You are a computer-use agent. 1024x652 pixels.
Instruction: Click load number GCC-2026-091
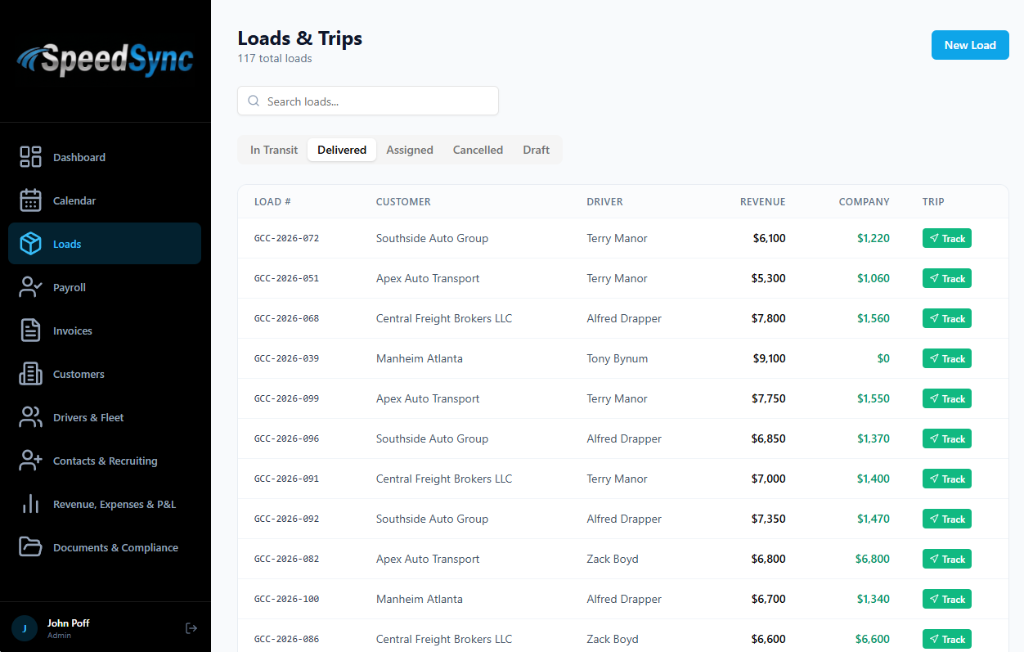point(287,479)
